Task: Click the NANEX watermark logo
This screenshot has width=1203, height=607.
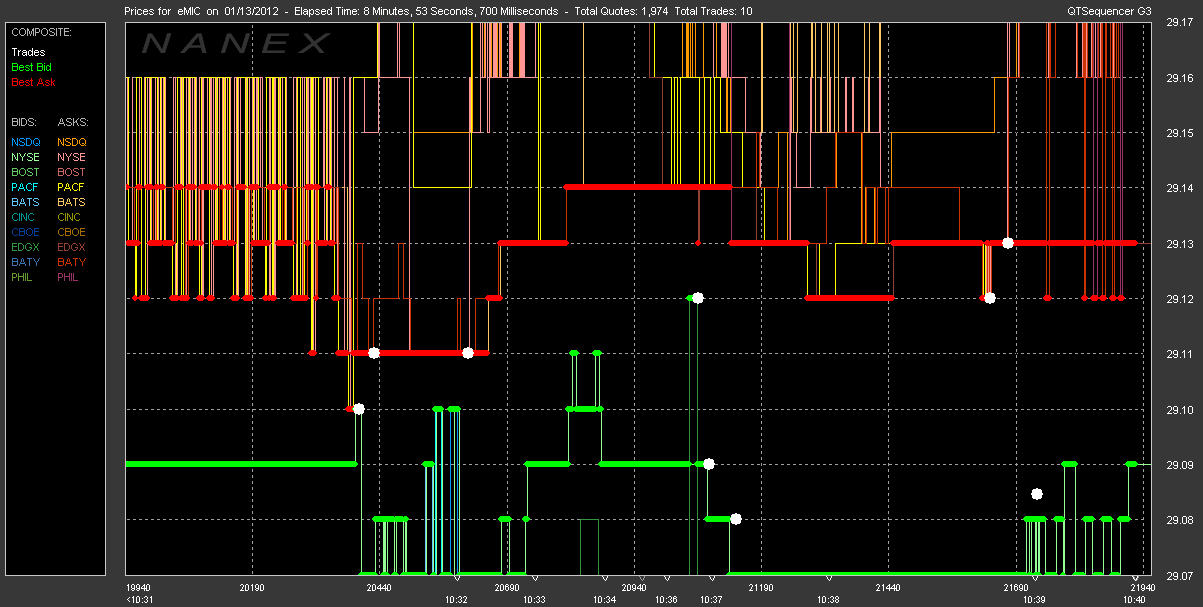Action: coord(235,43)
